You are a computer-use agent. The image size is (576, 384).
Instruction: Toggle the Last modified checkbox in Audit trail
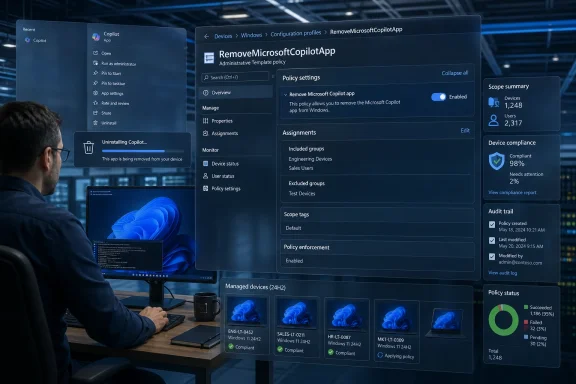492,241
